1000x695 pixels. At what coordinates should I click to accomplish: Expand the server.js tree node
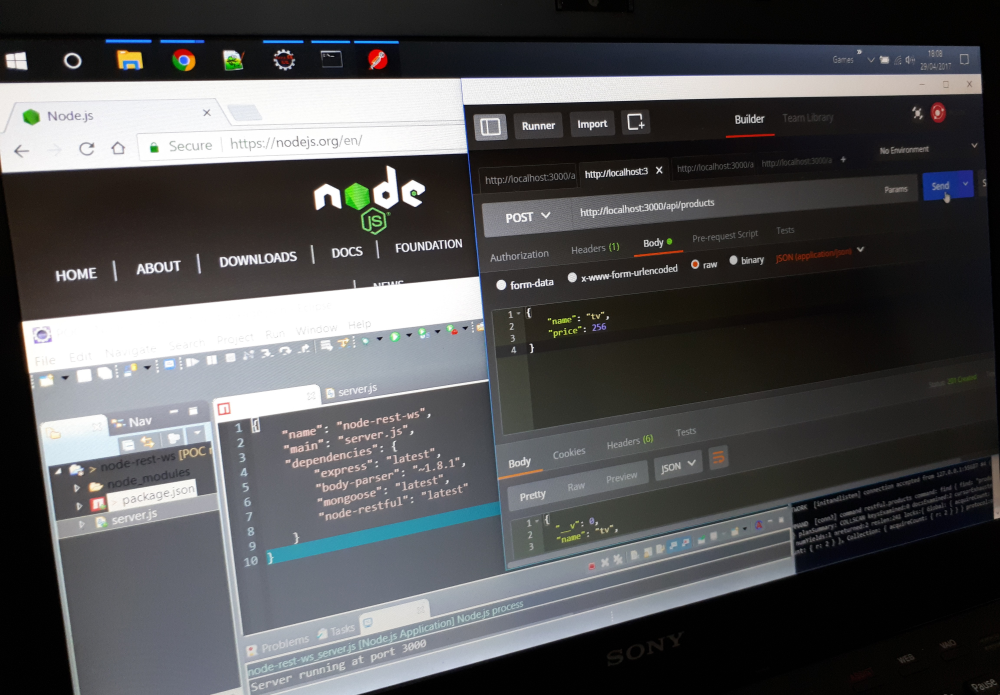[x=82, y=524]
